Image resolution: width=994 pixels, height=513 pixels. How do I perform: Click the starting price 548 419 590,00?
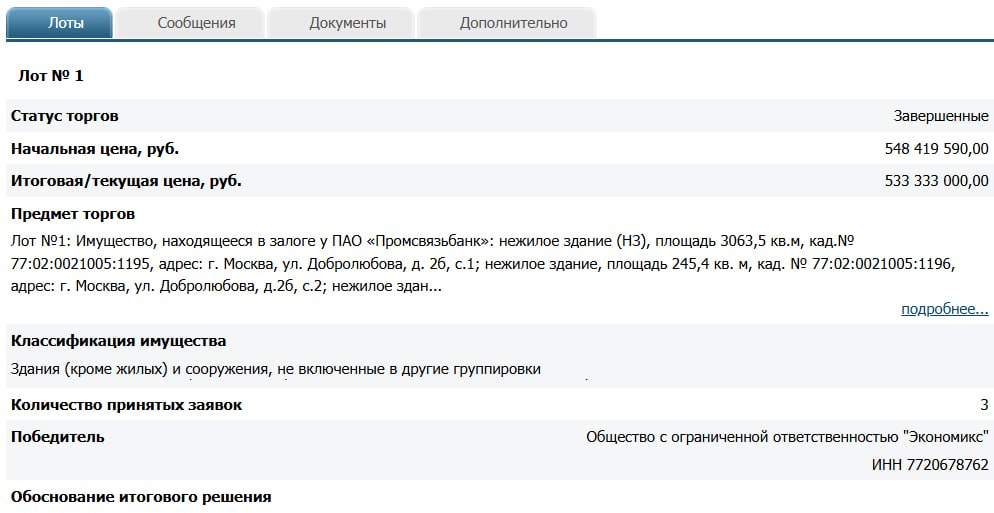pos(936,149)
